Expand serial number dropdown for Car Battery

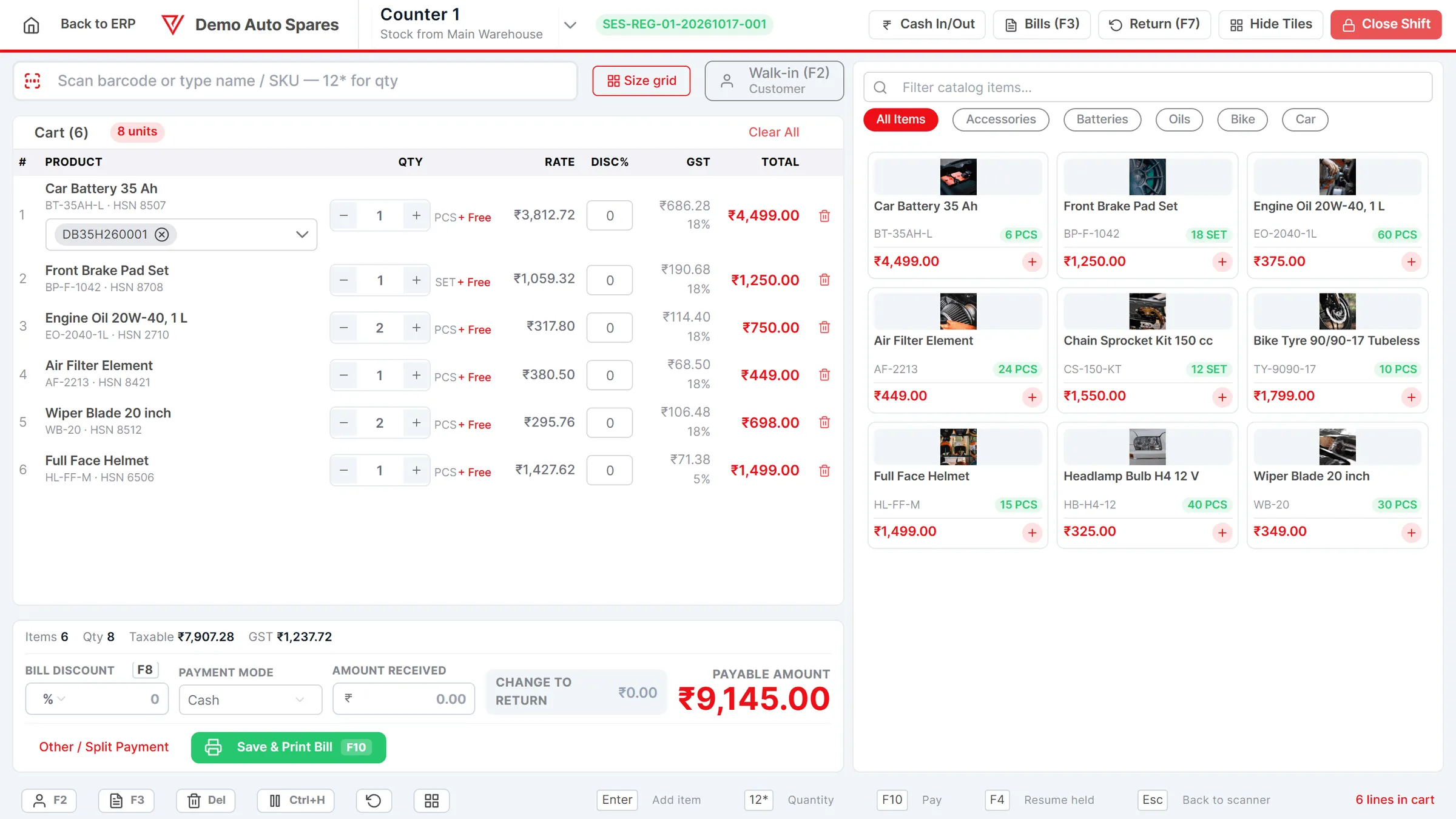pos(302,234)
